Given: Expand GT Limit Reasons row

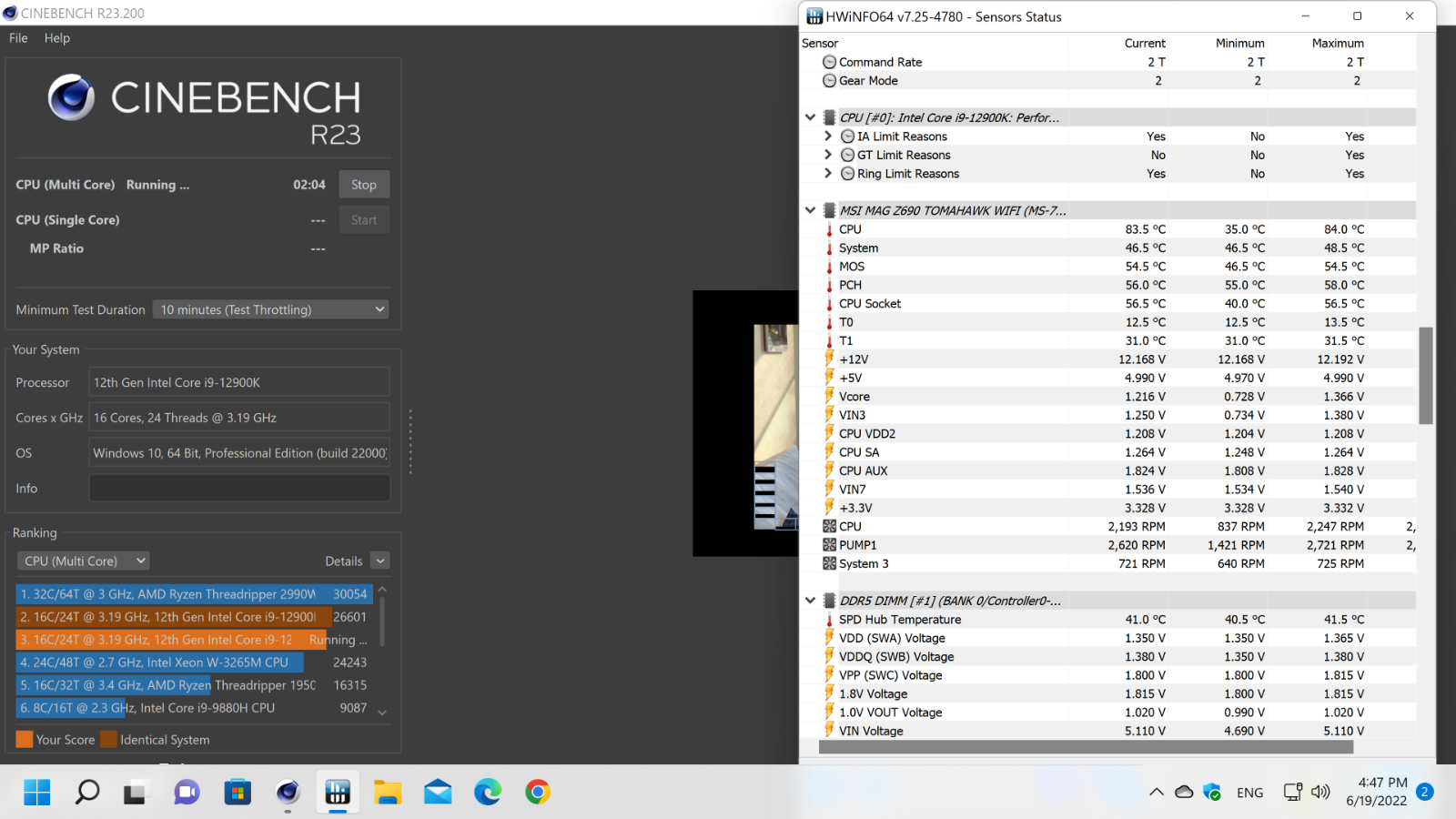Looking at the screenshot, I should [828, 155].
